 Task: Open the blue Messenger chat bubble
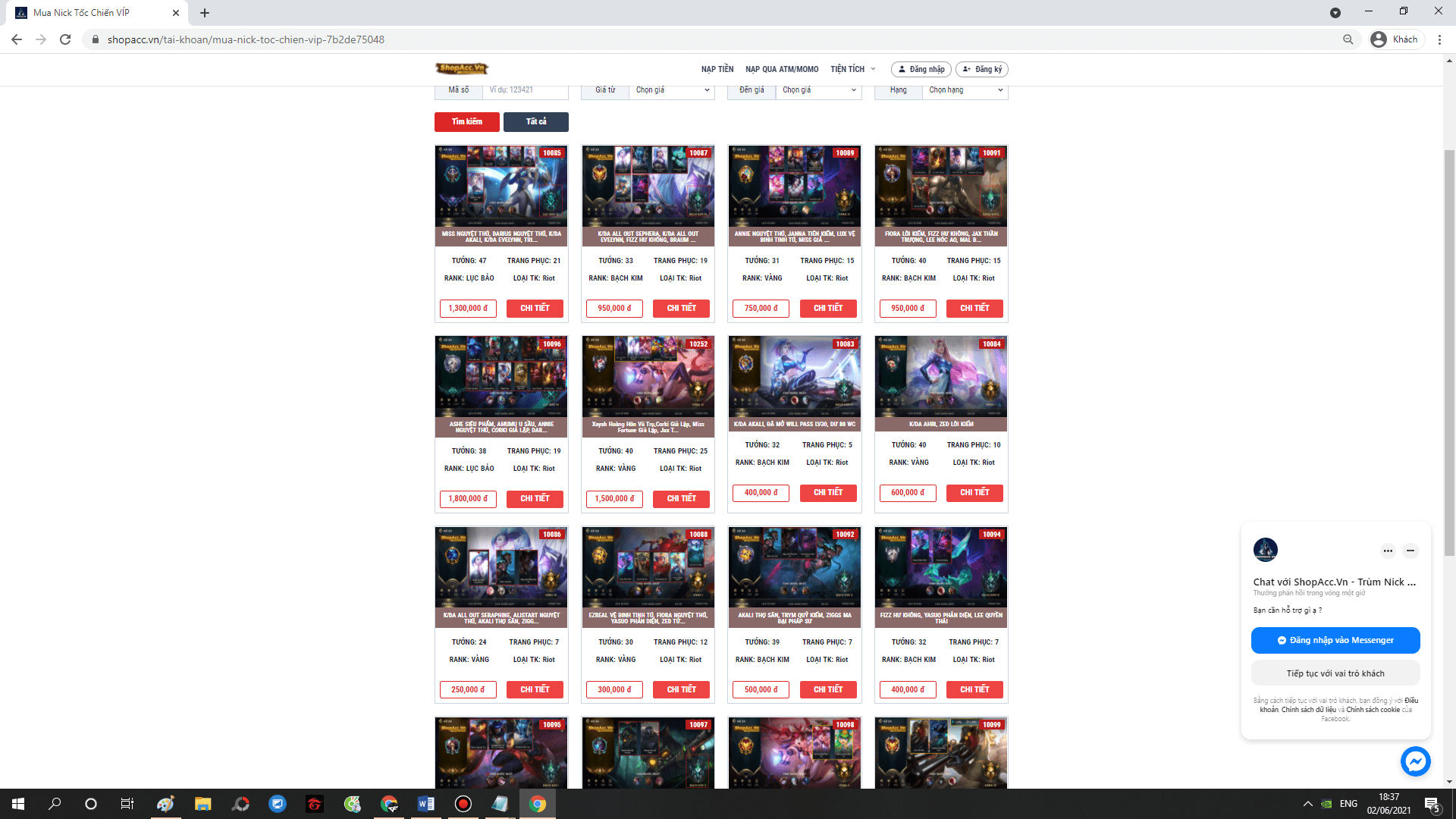click(x=1415, y=761)
